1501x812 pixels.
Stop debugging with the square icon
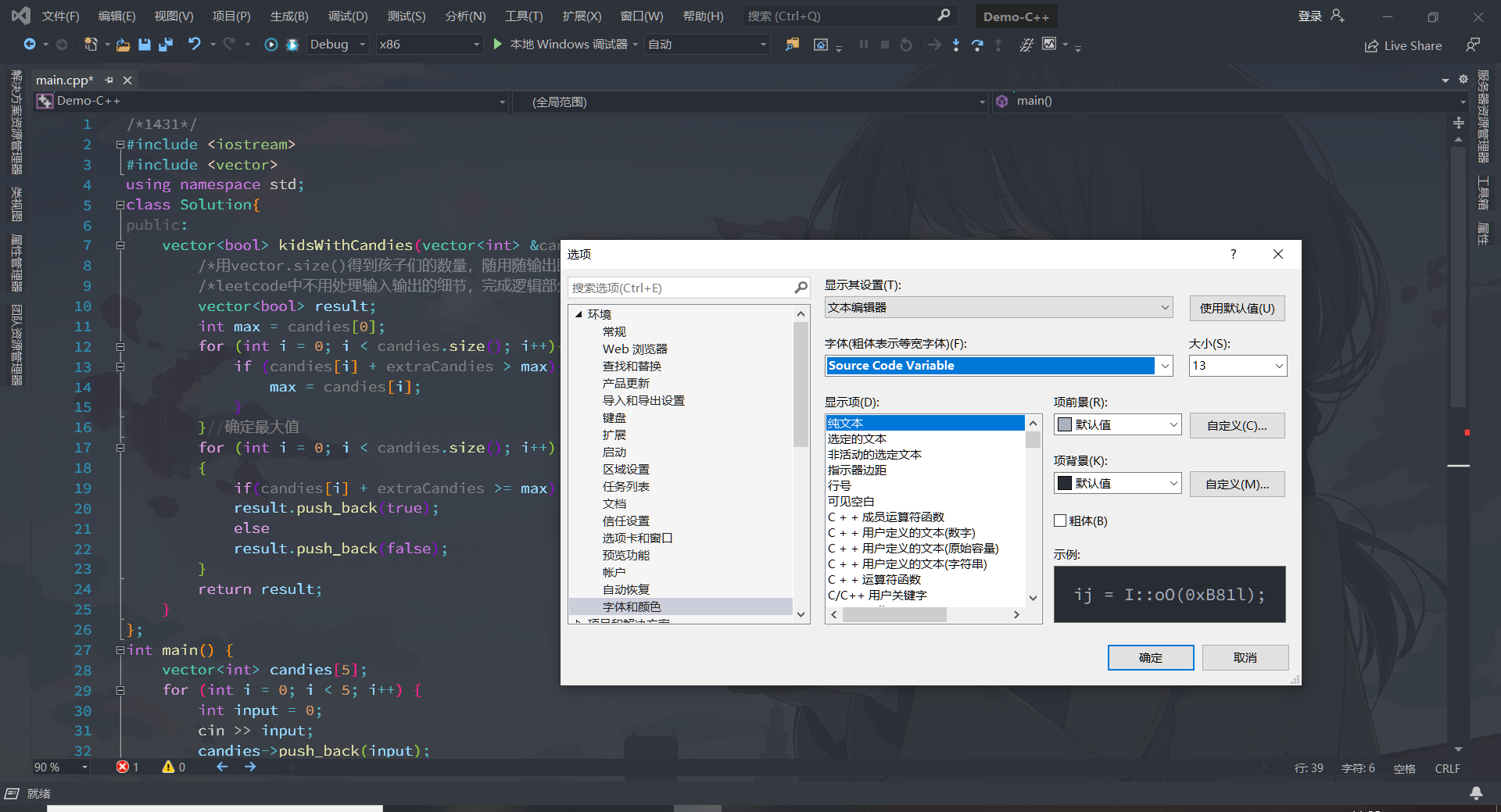pos(884,45)
